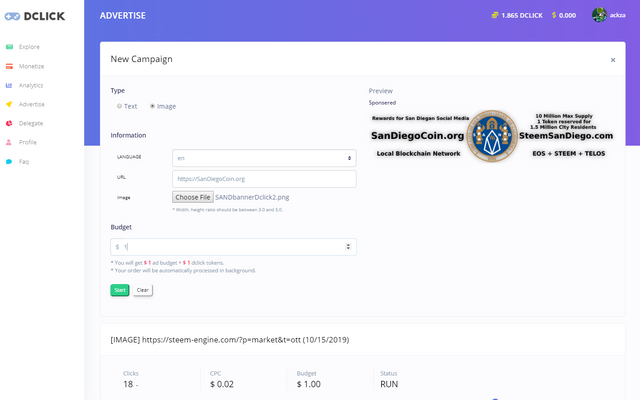The width and height of the screenshot is (640, 400).
Task: Open the Language dropdown
Action: point(264,158)
